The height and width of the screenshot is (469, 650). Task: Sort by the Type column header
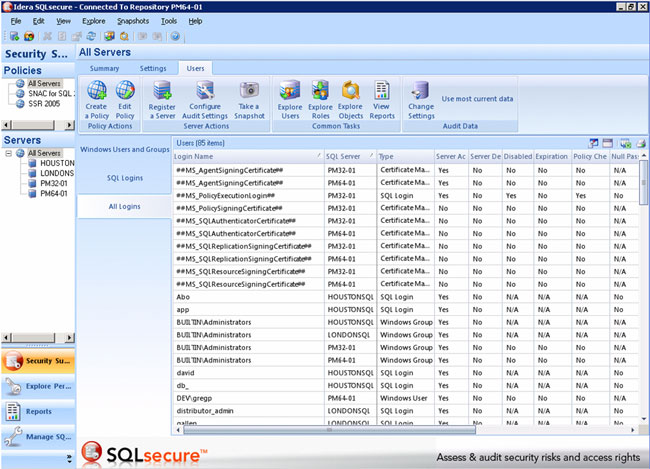[405, 156]
